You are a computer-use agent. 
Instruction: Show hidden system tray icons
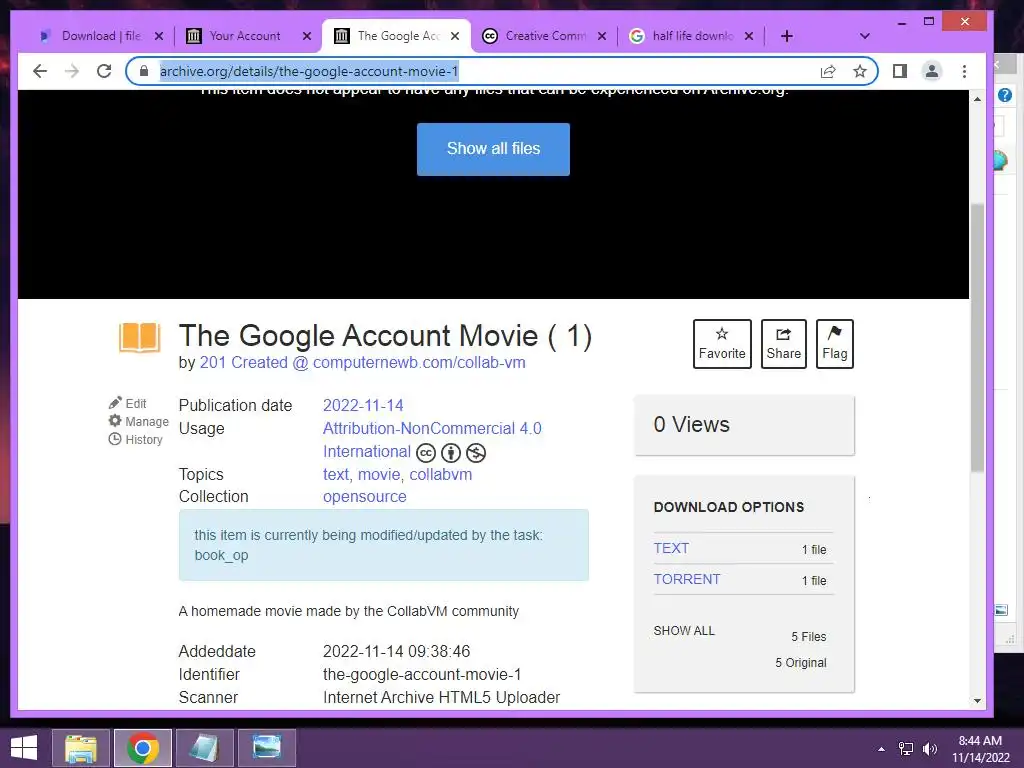882,749
